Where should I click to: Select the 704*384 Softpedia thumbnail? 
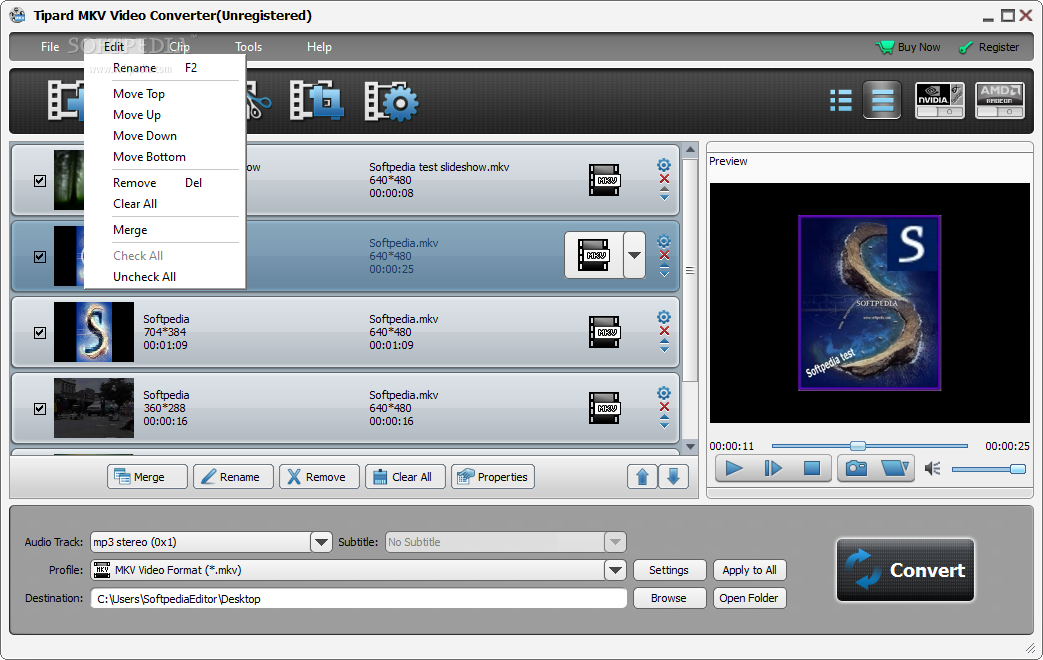tap(94, 332)
